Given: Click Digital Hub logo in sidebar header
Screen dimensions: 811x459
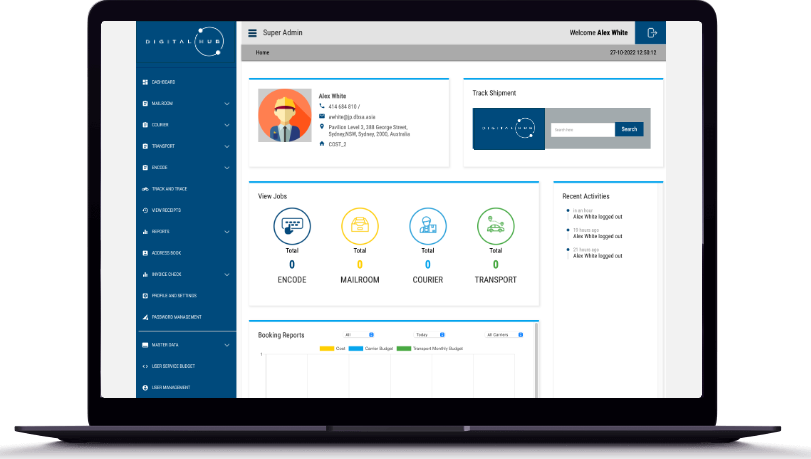Looking at the screenshot, I should click(185, 41).
